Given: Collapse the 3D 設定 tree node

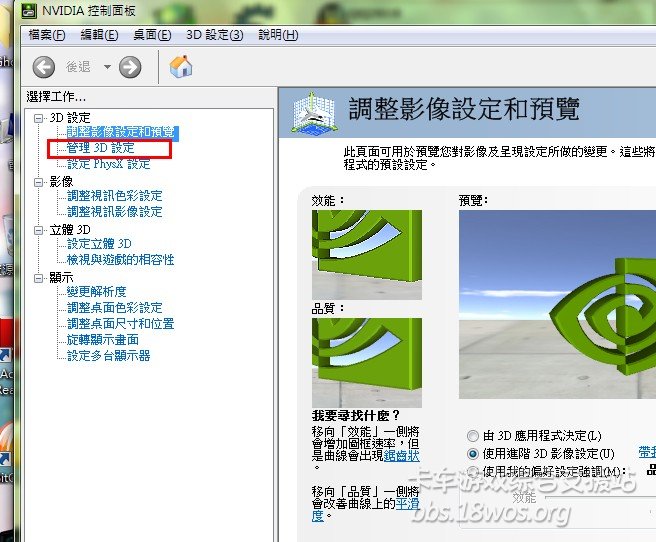Looking at the screenshot, I should (38, 118).
